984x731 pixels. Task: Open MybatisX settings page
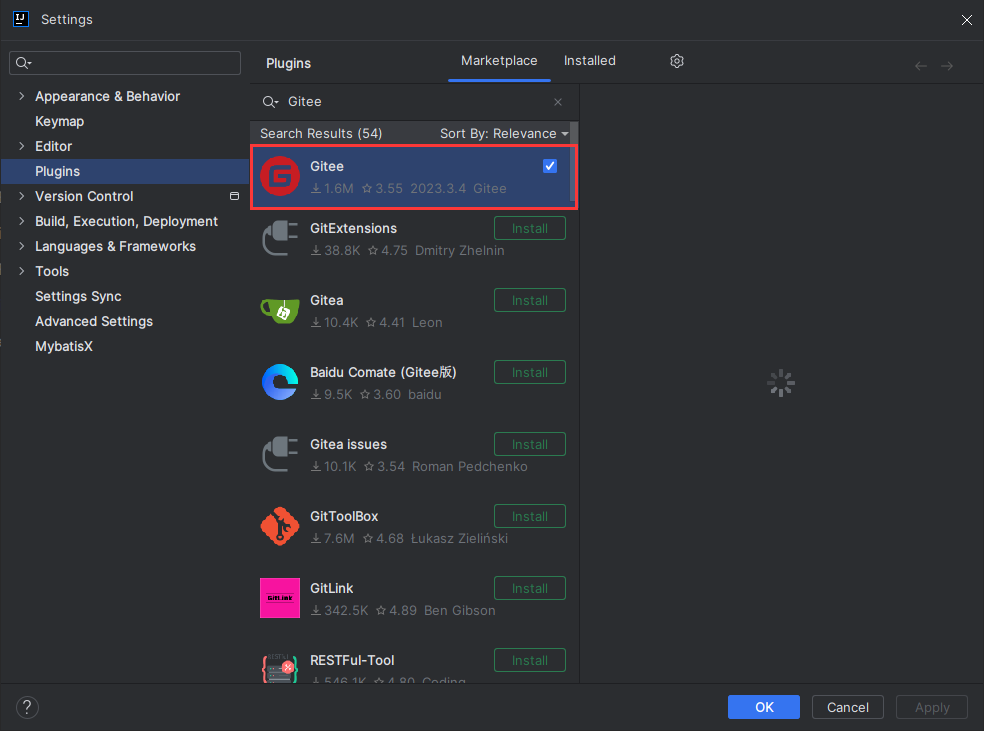coord(64,346)
